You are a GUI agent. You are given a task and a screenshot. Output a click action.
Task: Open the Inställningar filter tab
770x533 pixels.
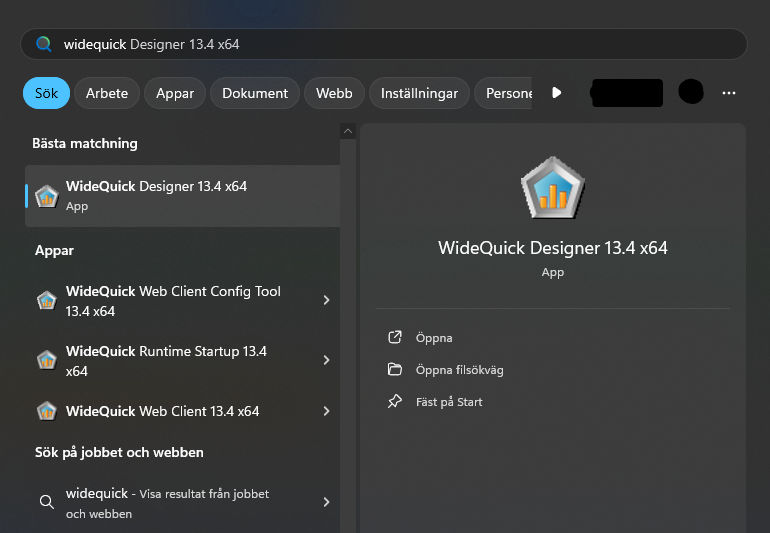pos(419,93)
